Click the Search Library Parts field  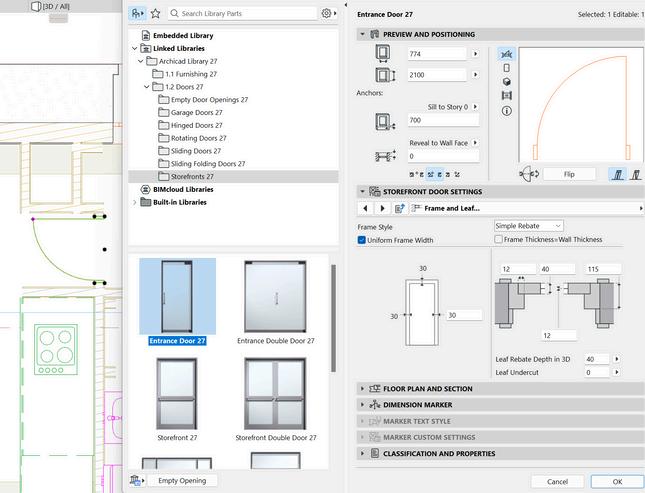[243, 14]
